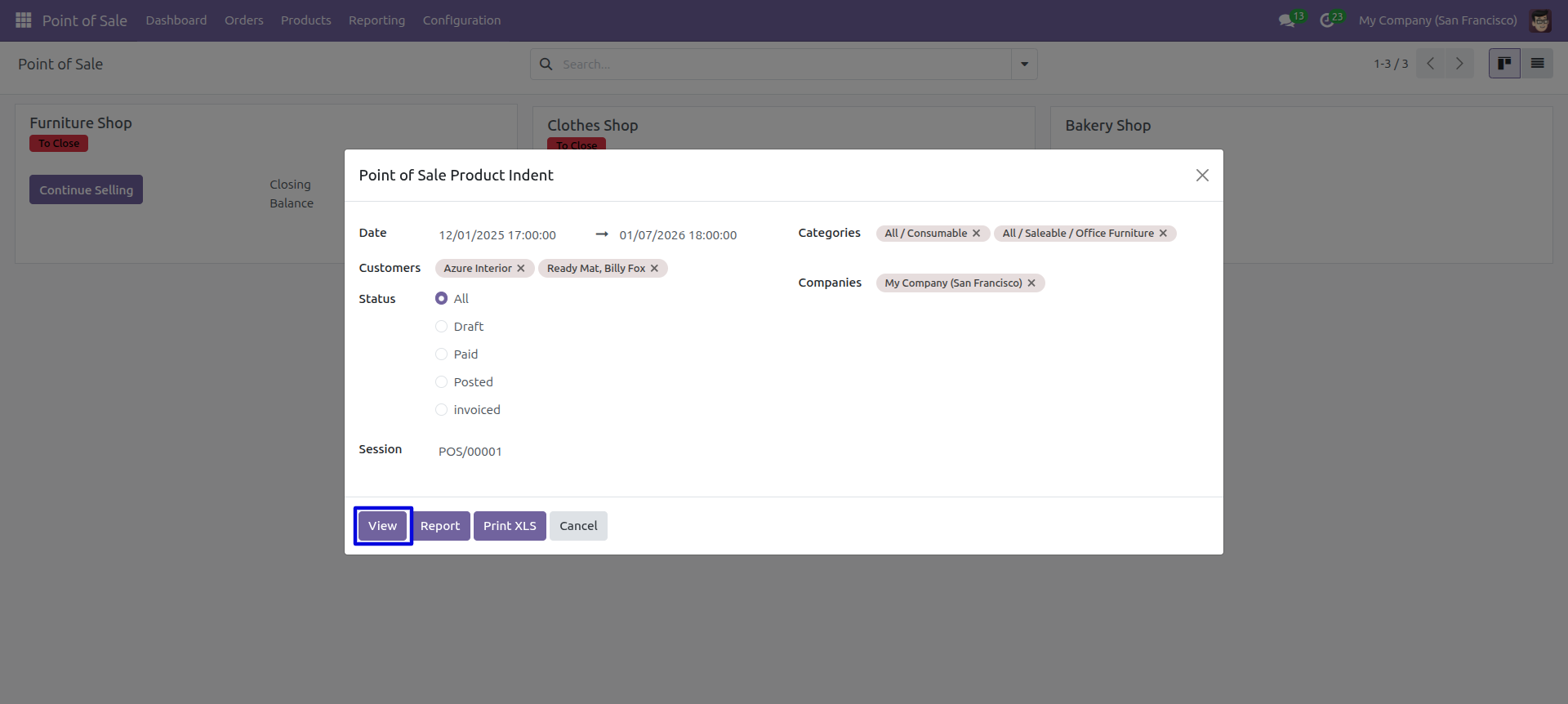Click the All / Consumable tag text
The image size is (1568, 704).
pyautogui.click(x=925, y=233)
